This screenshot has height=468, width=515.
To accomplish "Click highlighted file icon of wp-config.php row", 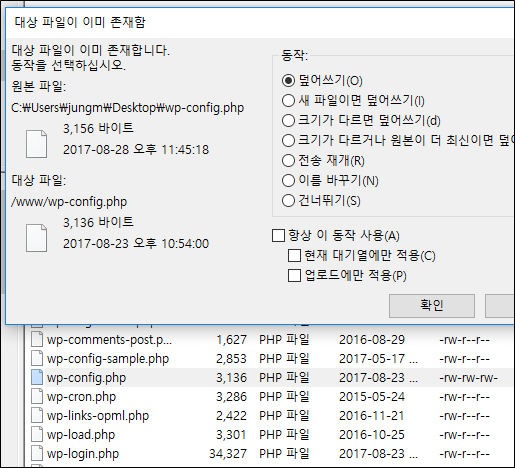I will coord(37,378).
